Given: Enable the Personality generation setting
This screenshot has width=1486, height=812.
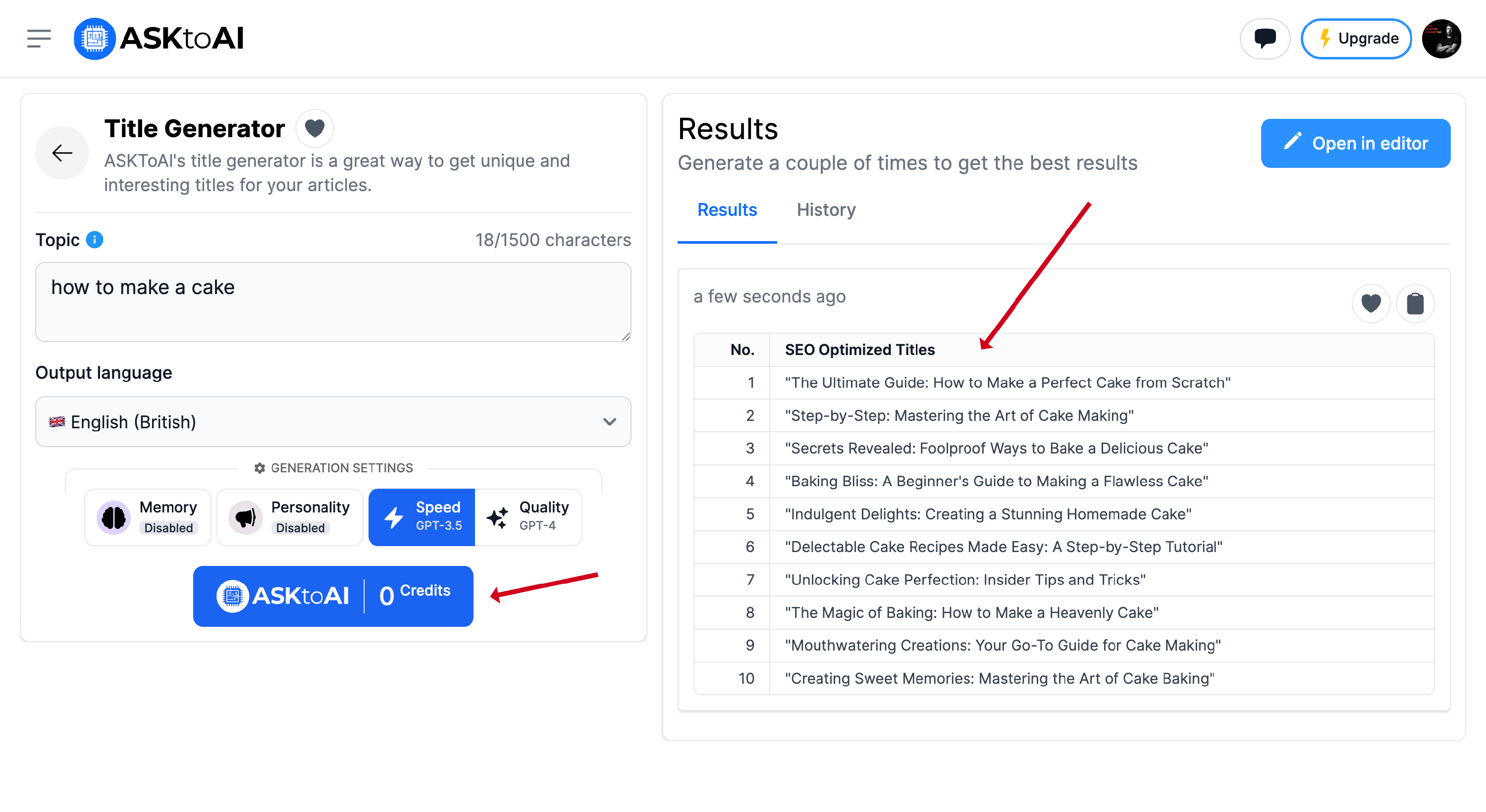Looking at the screenshot, I should (290, 517).
